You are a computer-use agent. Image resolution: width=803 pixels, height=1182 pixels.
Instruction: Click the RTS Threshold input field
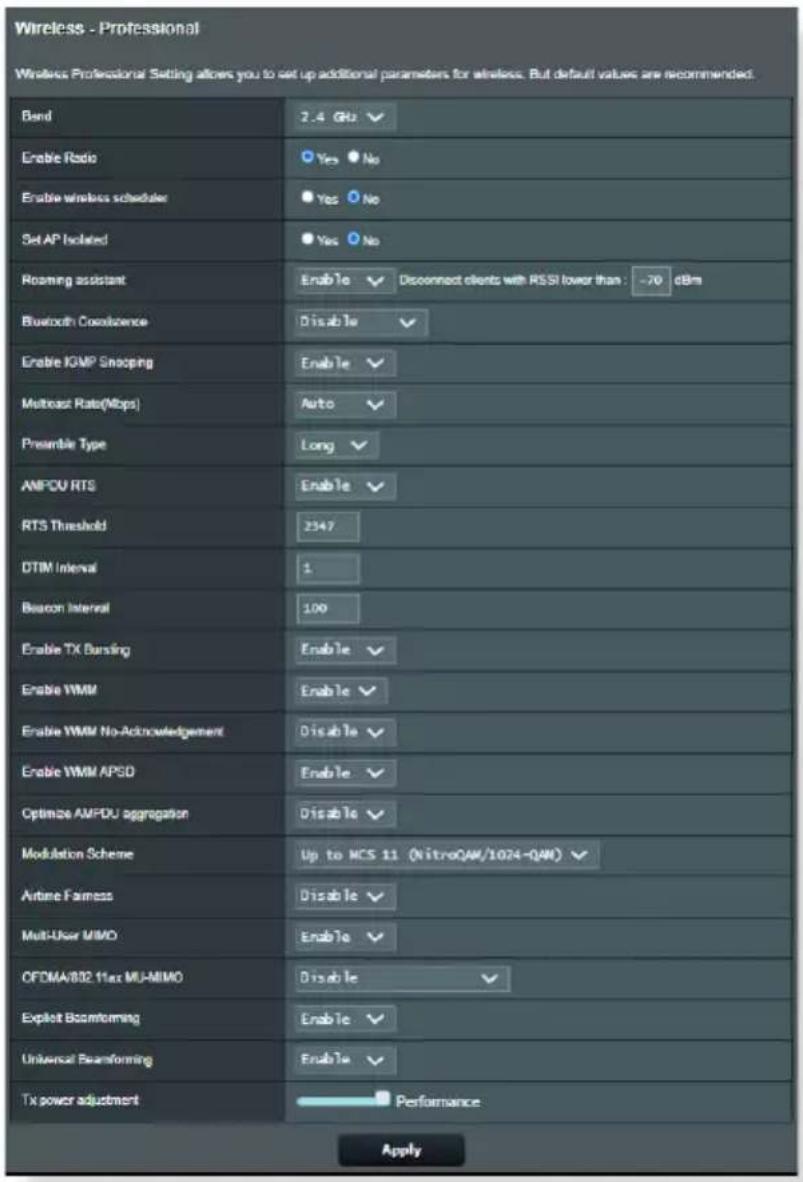click(327, 526)
